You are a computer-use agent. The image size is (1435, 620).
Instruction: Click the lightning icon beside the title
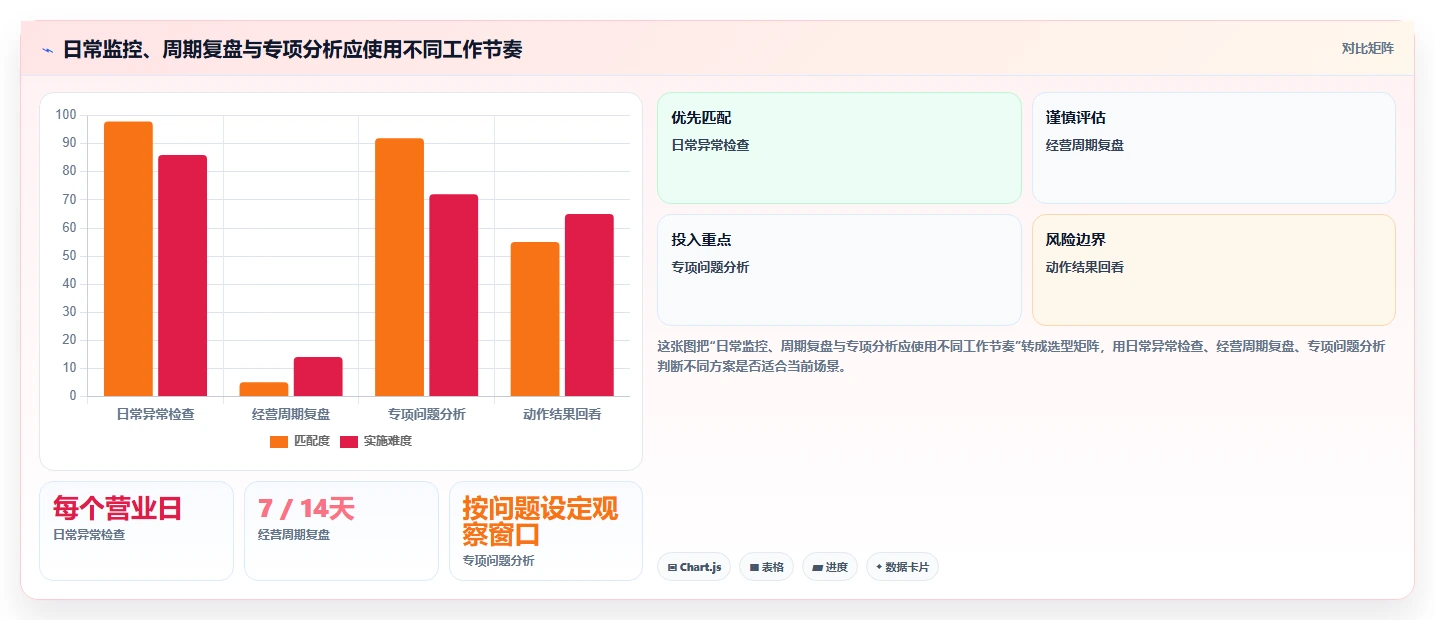pos(47,50)
